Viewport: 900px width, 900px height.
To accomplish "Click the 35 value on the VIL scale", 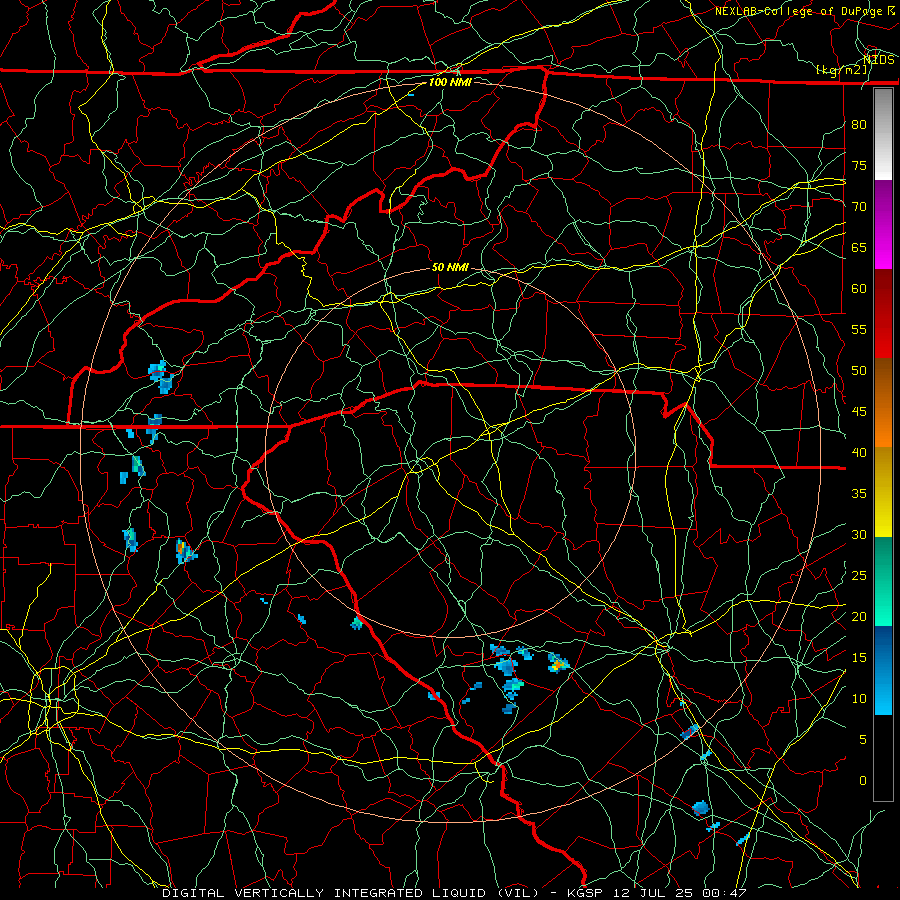I will point(859,494).
